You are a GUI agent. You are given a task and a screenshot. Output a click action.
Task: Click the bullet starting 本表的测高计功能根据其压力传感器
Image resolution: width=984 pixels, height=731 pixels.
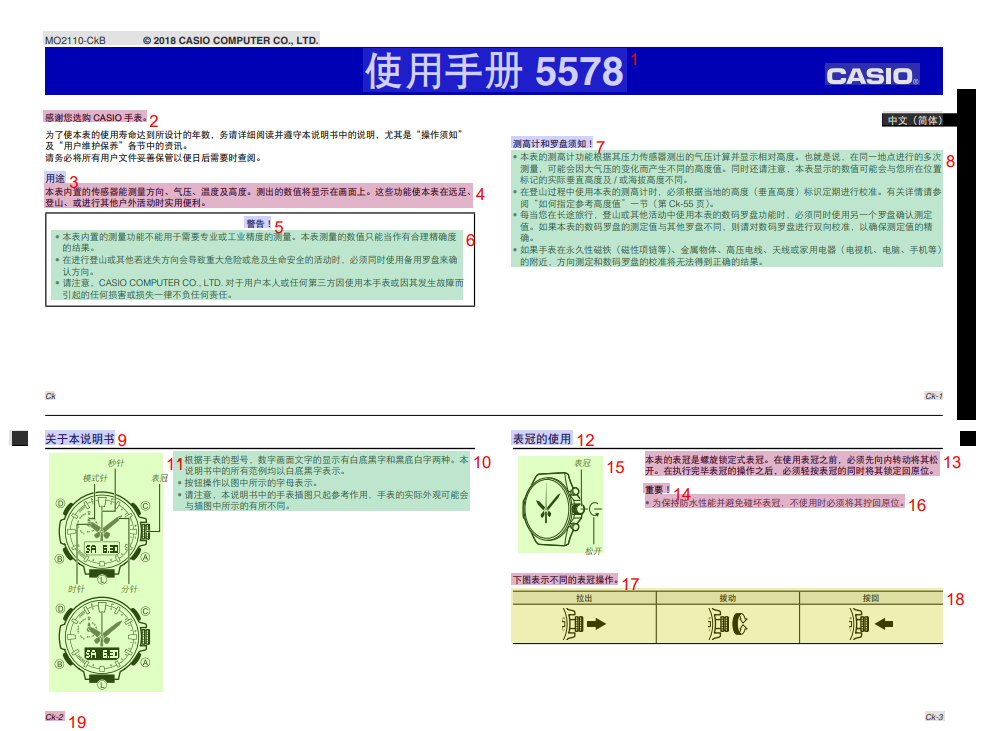(727, 168)
